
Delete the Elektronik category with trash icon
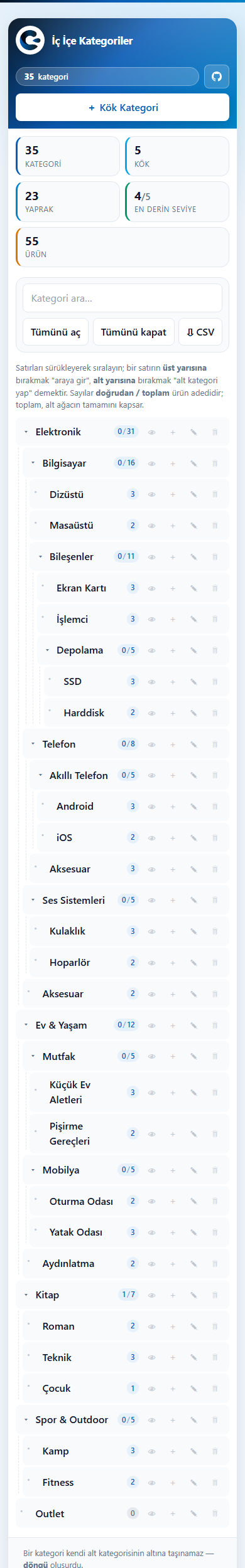(x=215, y=432)
